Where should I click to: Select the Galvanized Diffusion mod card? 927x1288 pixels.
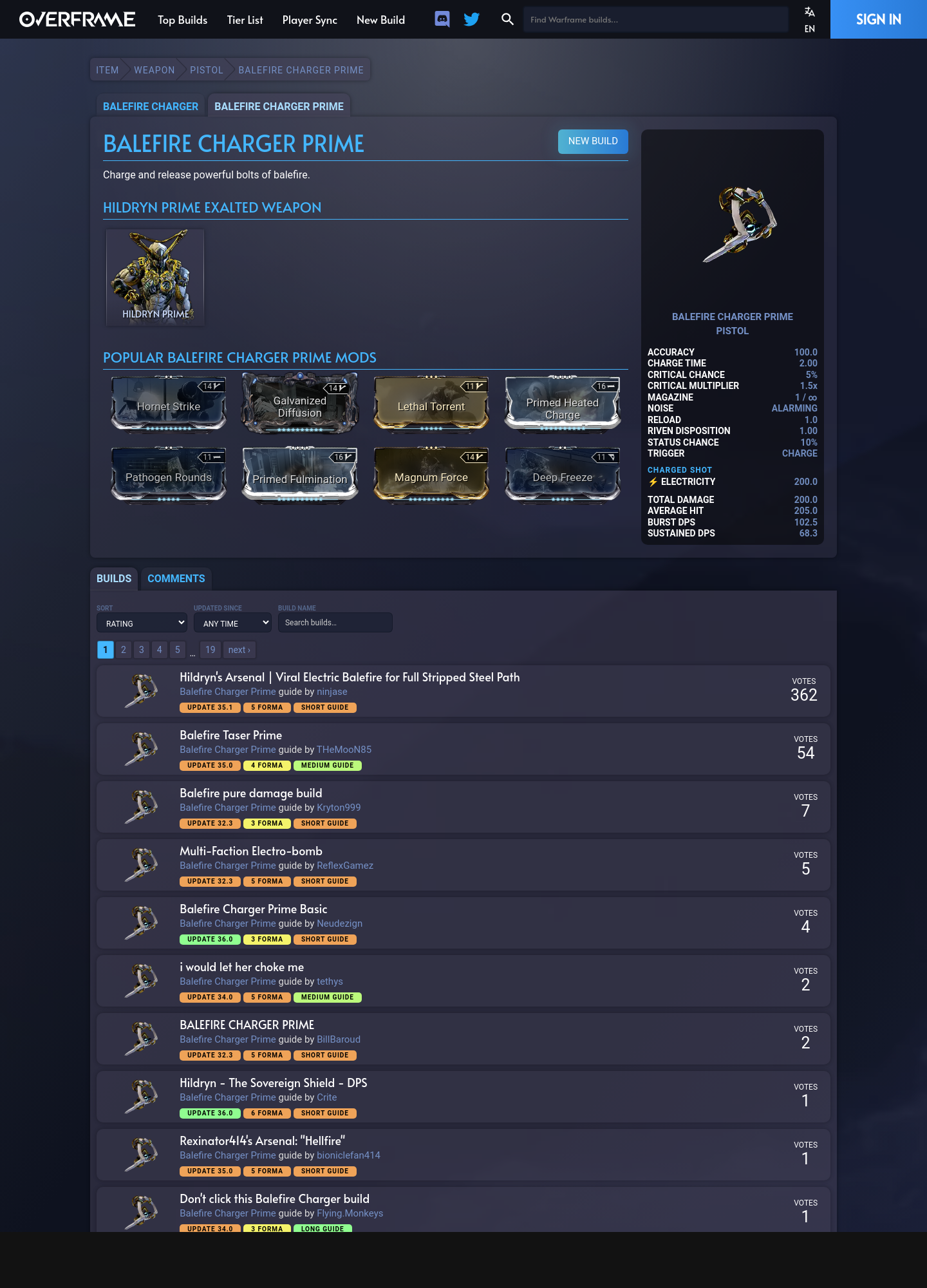coord(300,404)
